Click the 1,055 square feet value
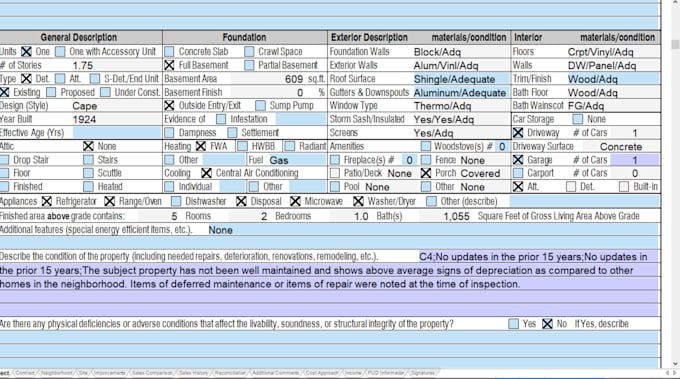The height and width of the screenshot is (379, 680). tap(456, 216)
